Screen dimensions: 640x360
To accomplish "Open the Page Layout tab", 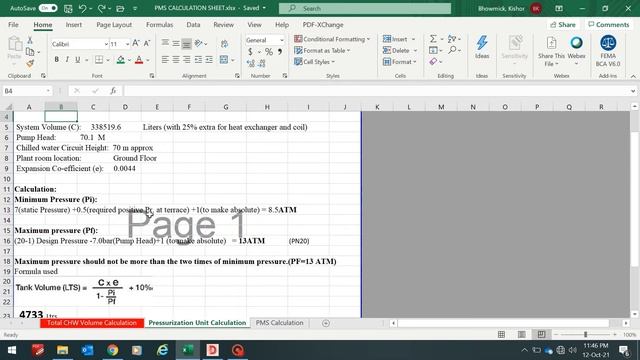I will pos(114,24).
